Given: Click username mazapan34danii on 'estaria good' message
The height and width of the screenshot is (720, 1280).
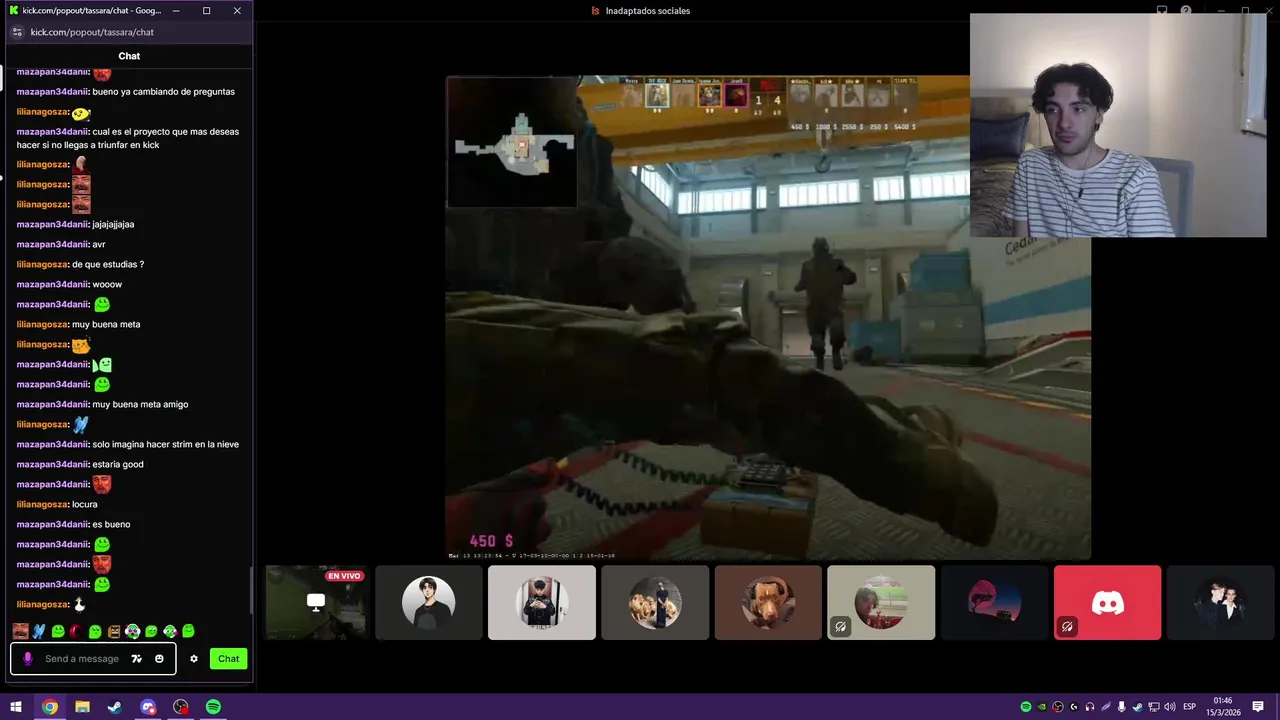Looking at the screenshot, I should [52, 464].
